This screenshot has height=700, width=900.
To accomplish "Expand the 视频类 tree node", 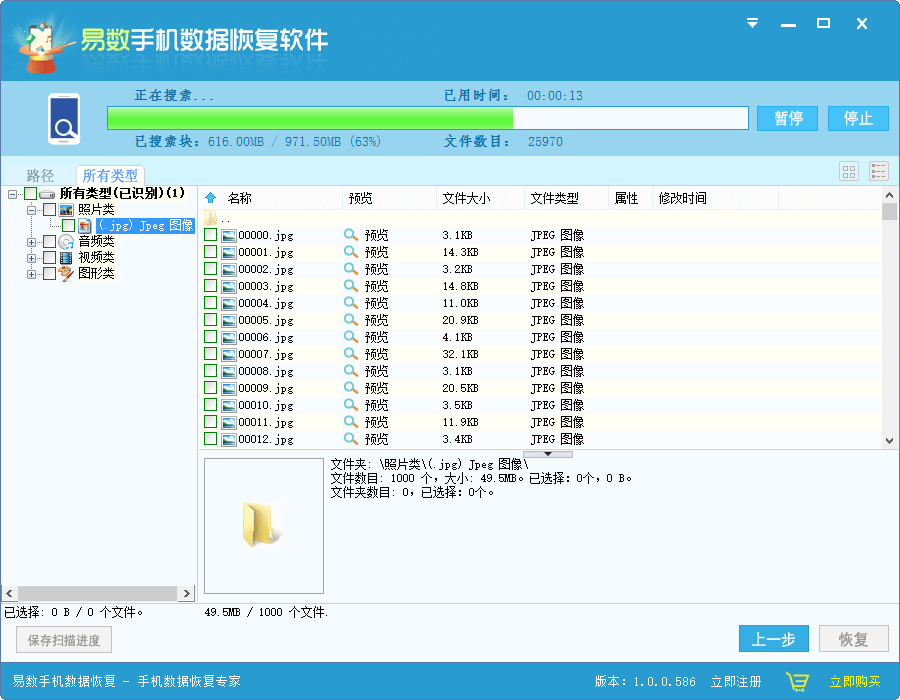I will click(x=31, y=258).
